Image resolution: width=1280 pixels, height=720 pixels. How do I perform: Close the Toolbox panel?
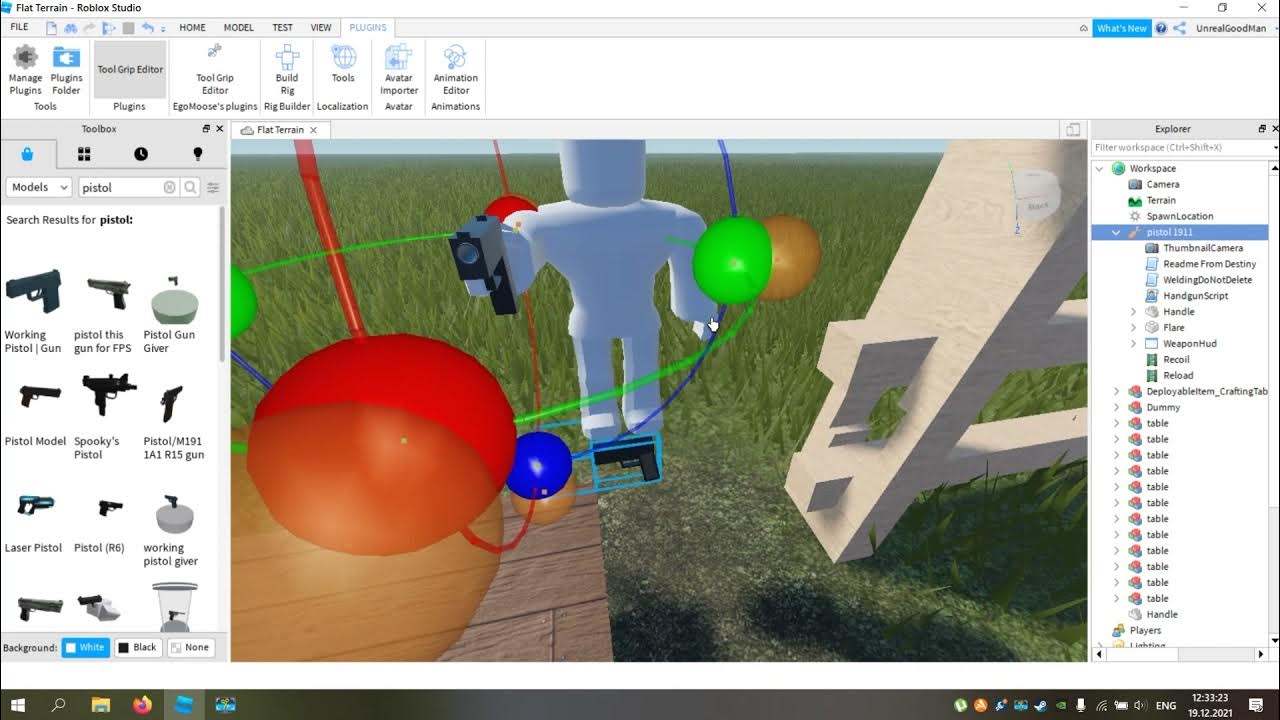[219, 129]
